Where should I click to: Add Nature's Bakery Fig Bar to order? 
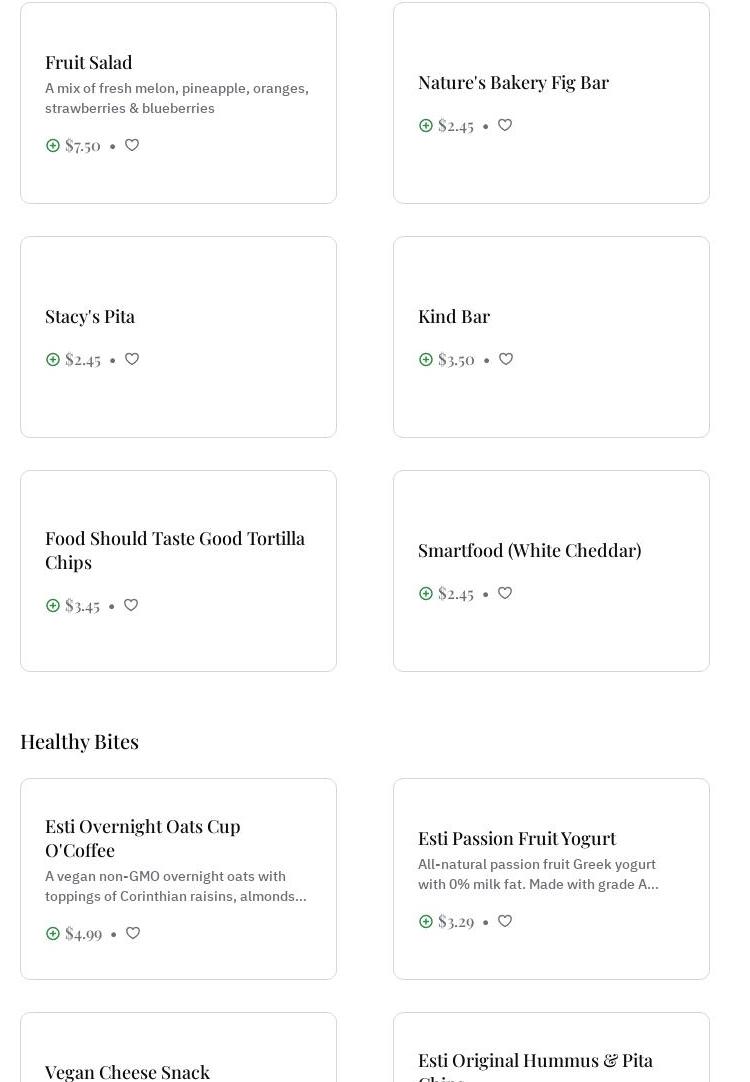[426, 126]
